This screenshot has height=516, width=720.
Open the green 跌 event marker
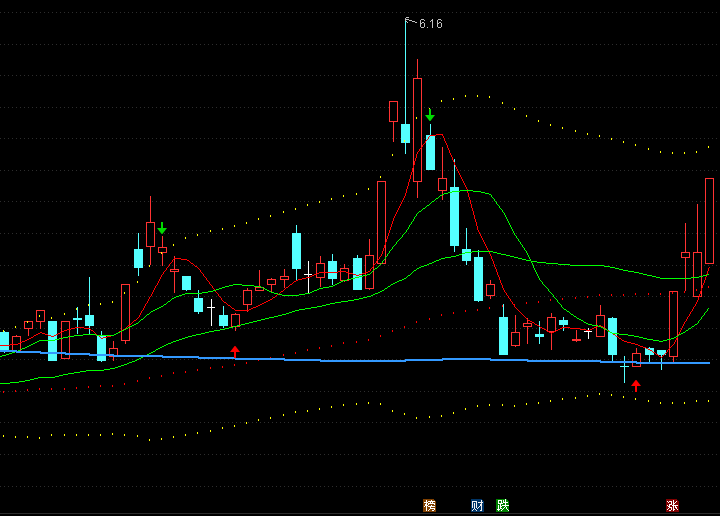click(502, 505)
